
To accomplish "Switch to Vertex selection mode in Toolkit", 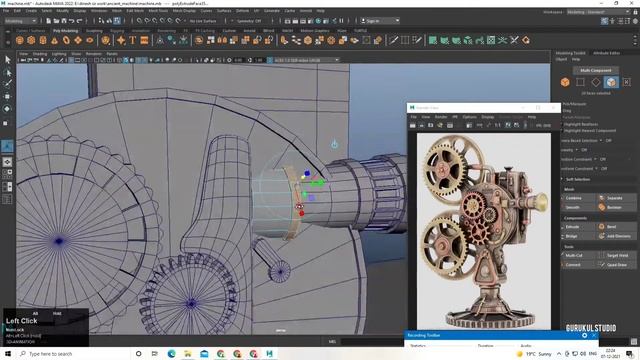I will pos(580,82).
